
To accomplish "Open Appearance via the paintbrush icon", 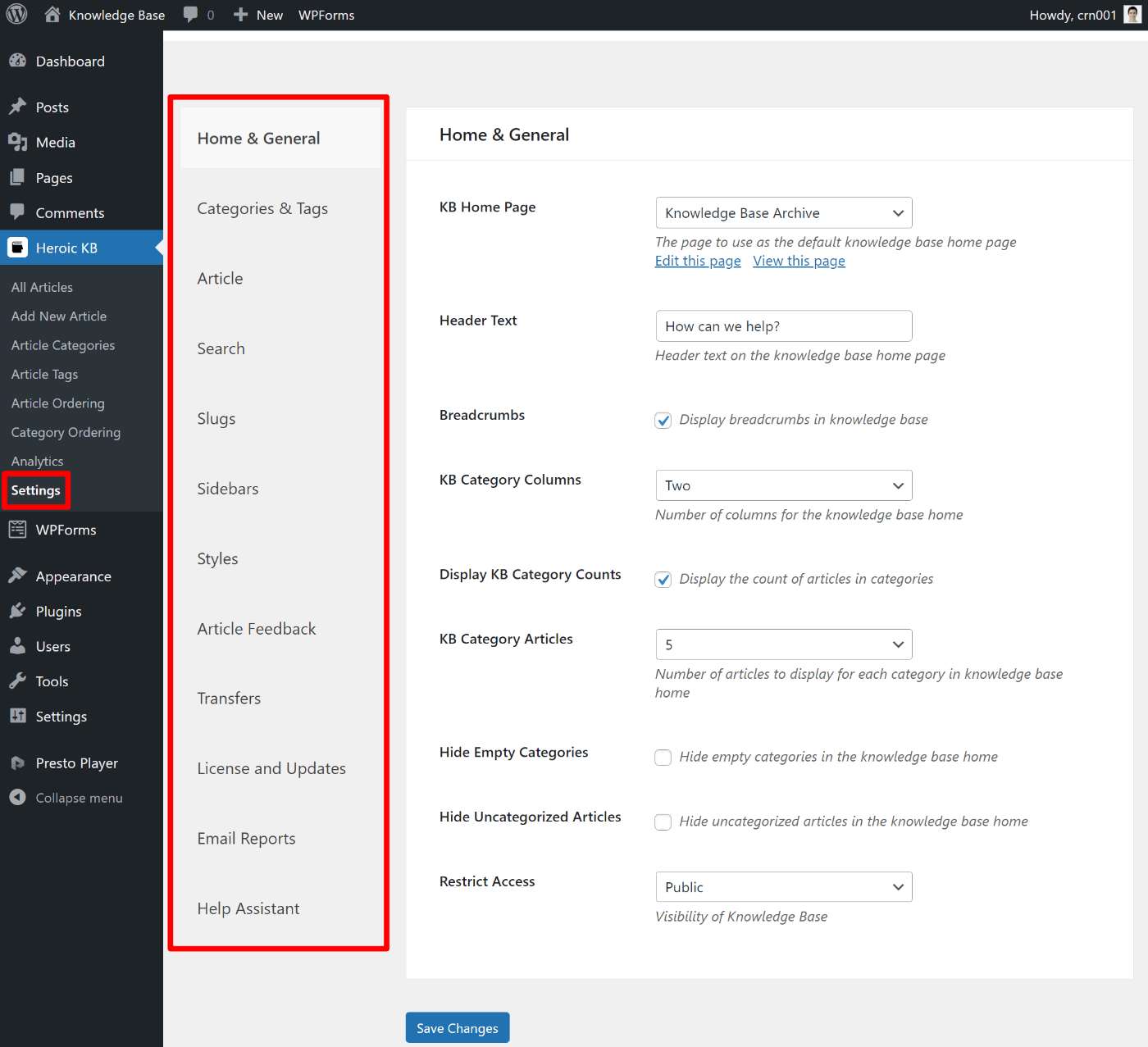I will [x=17, y=576].
